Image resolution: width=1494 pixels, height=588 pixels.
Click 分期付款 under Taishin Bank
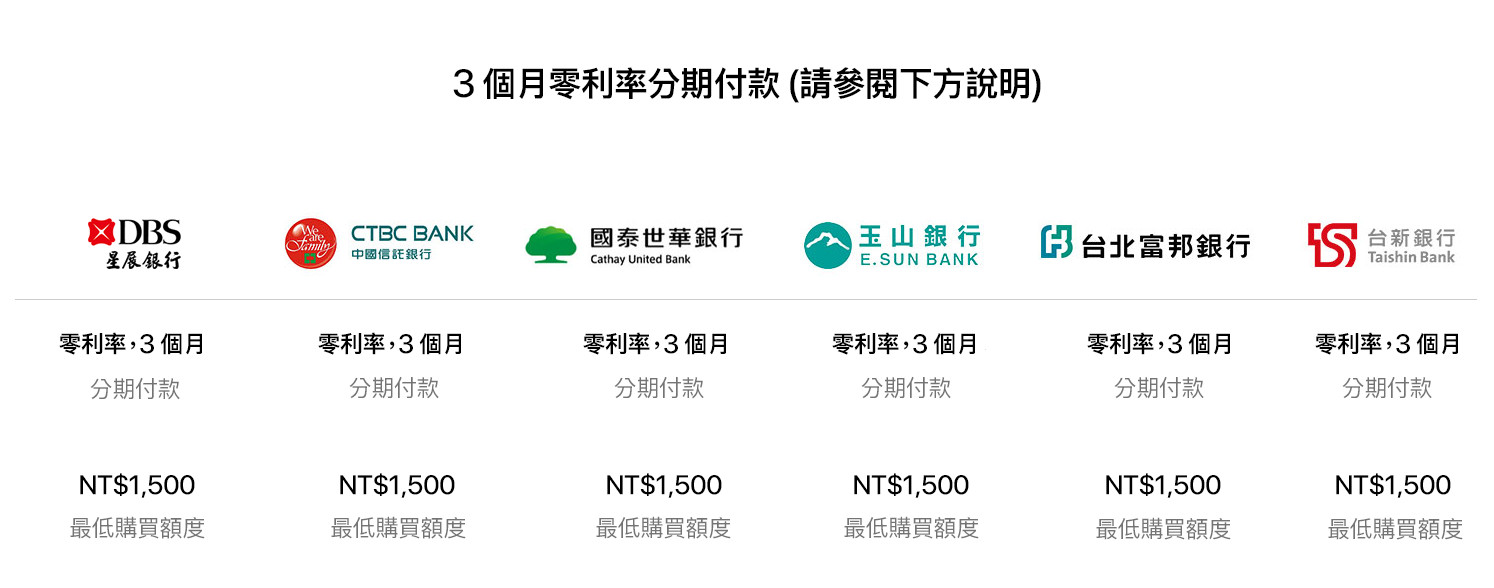click(1387, 389)
